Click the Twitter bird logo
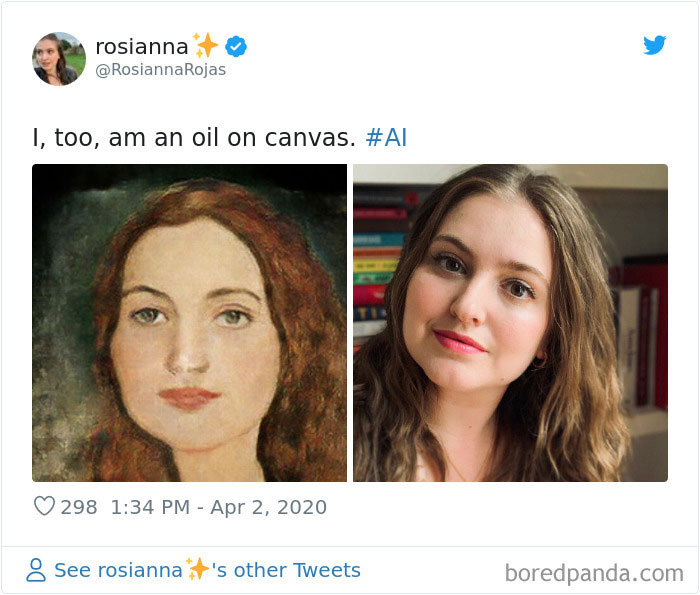Image resolution: width=700 pixels, height=595 pixels. (x=654, y=45)
